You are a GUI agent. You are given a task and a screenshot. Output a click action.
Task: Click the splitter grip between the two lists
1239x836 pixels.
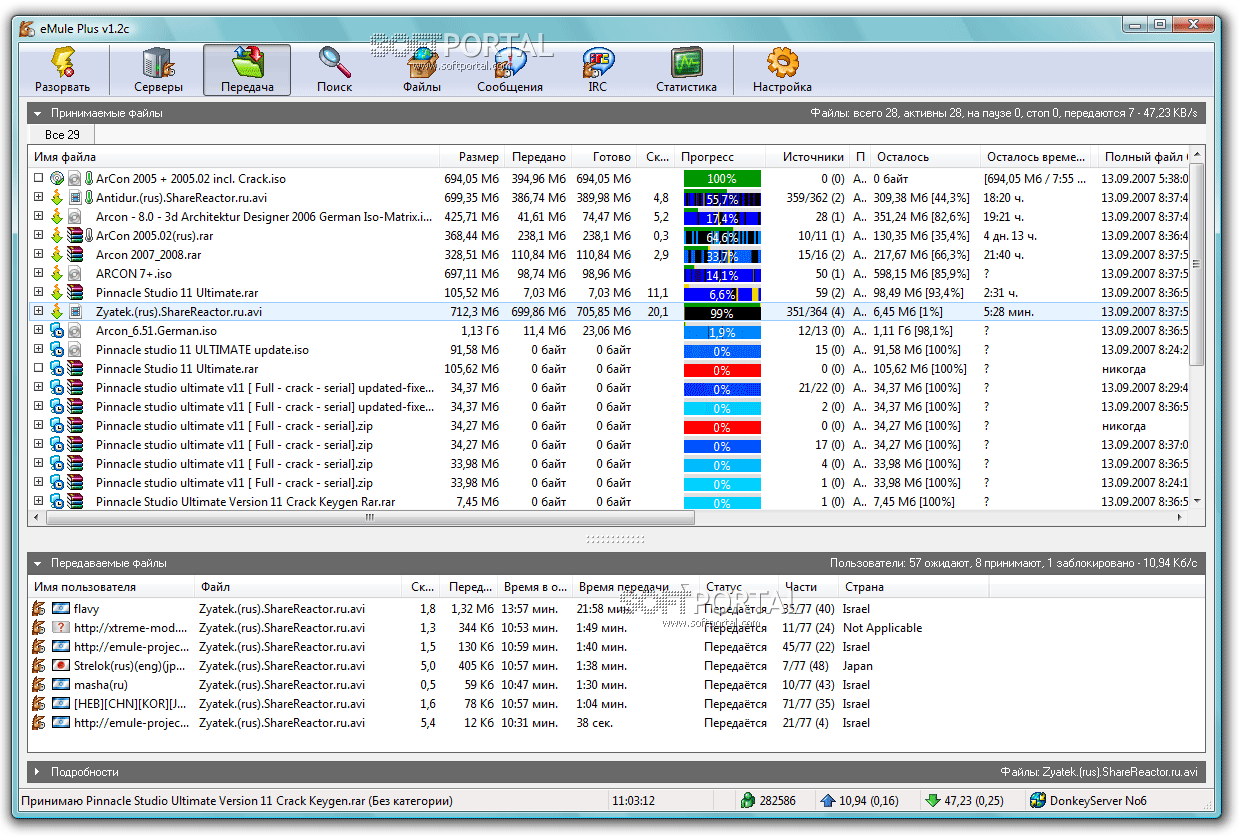point(616,539)
